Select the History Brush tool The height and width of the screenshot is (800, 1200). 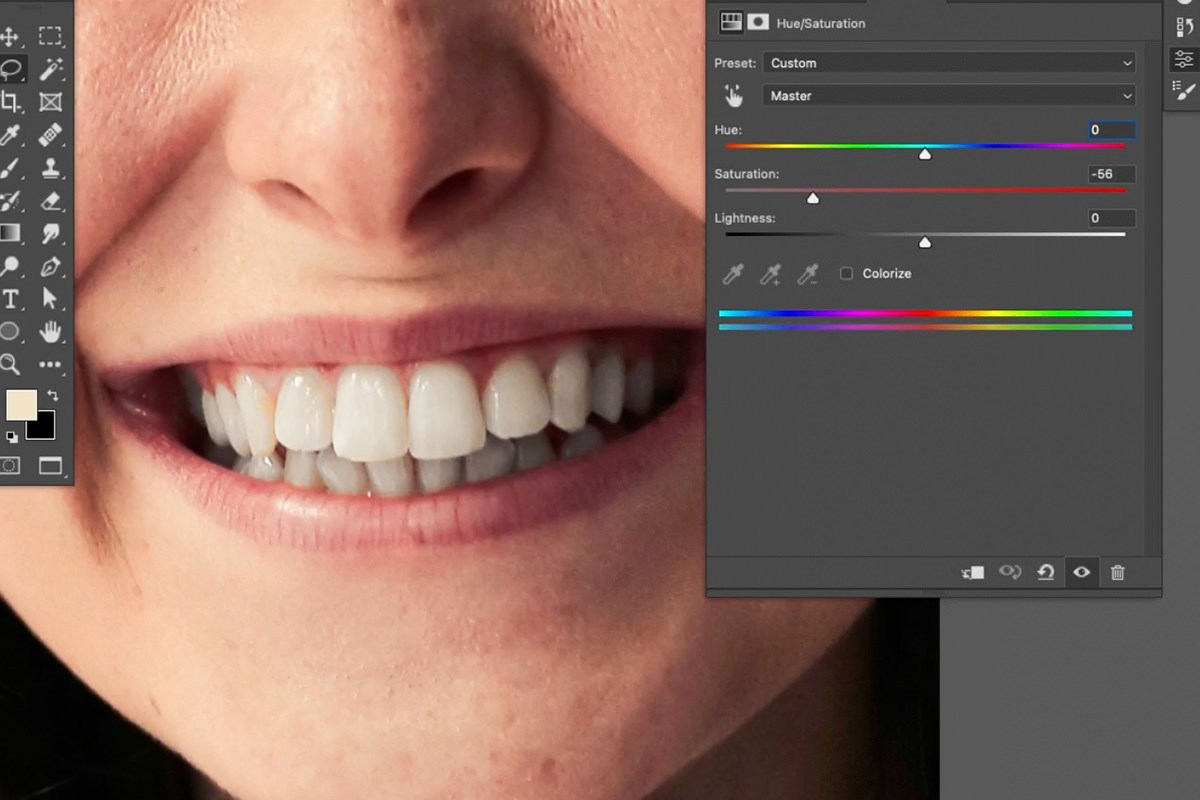[x=10, y=201]
